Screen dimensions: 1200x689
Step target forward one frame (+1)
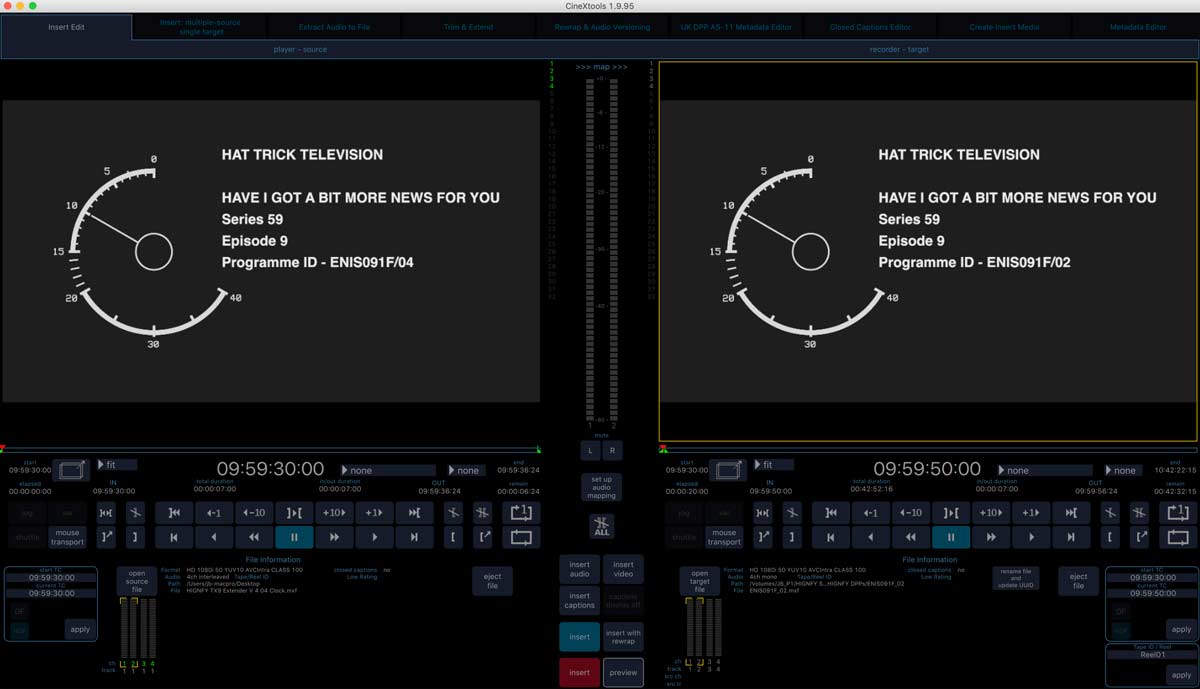pyautogui.click(x=1030, y=512)
